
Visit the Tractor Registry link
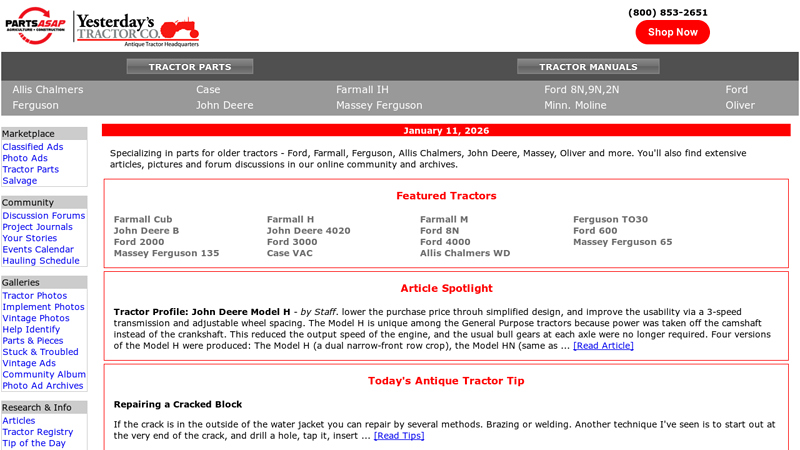point(38,432)
